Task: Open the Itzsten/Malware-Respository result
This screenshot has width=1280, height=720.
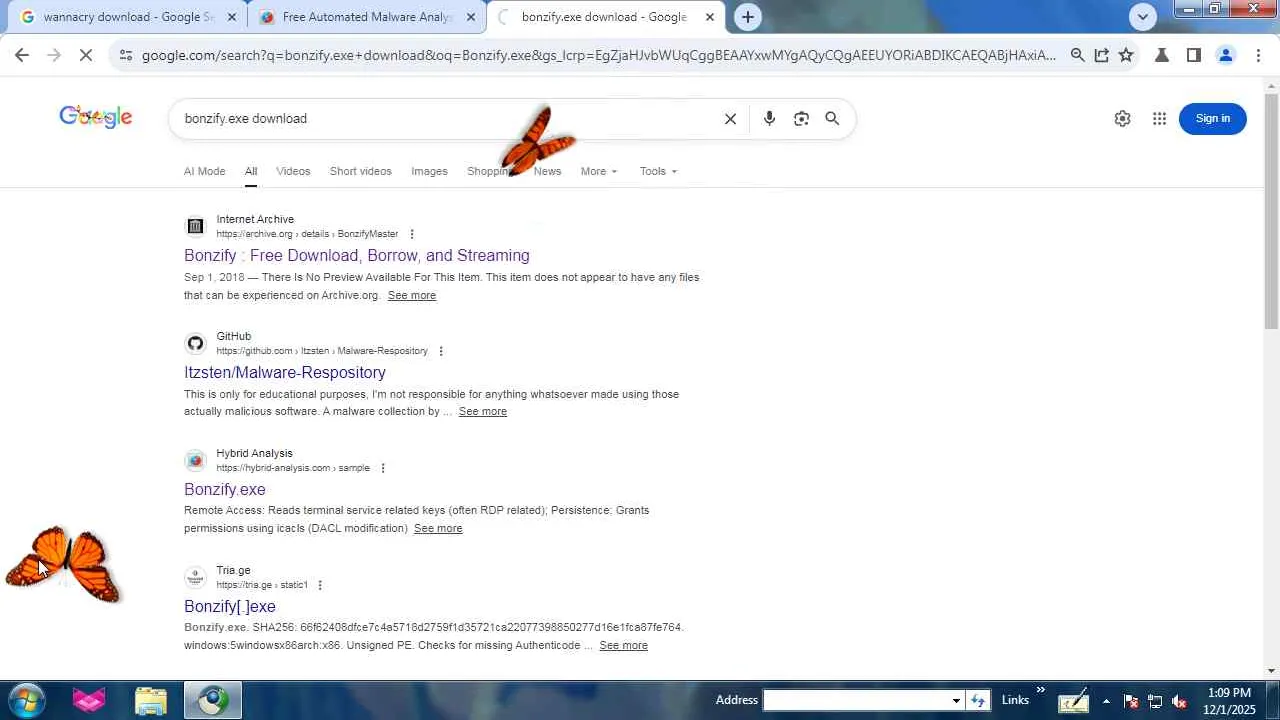Action: click(x=285, y=373)
